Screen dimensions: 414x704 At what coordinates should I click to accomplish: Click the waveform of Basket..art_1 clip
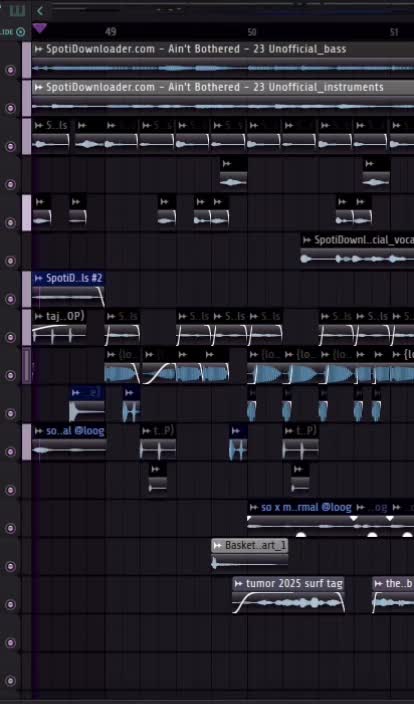point(250,563)
